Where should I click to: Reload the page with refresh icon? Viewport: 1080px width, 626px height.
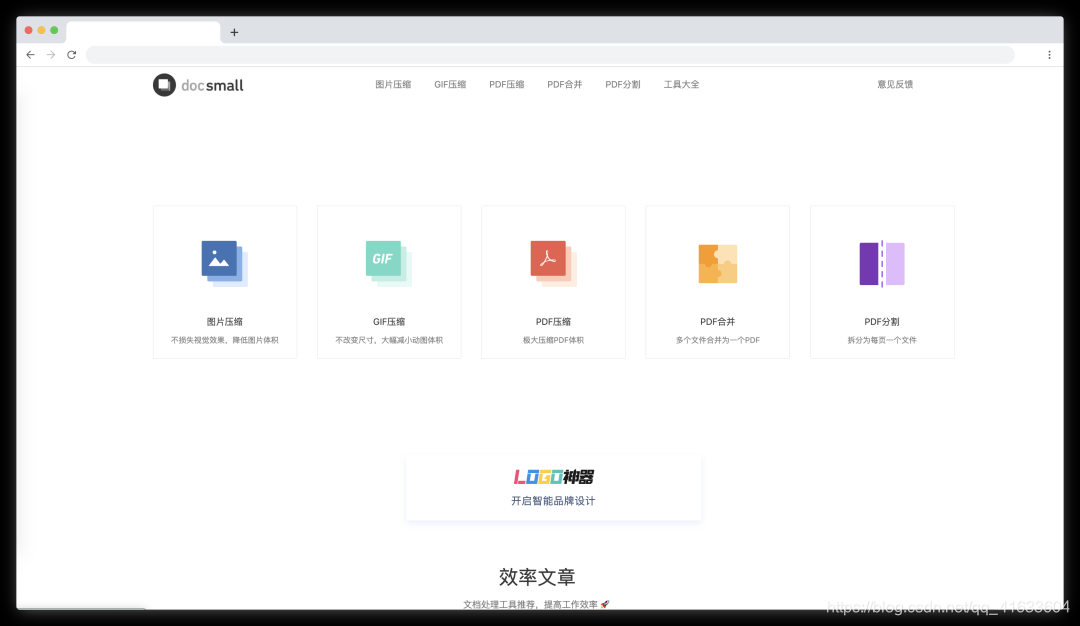72,54
